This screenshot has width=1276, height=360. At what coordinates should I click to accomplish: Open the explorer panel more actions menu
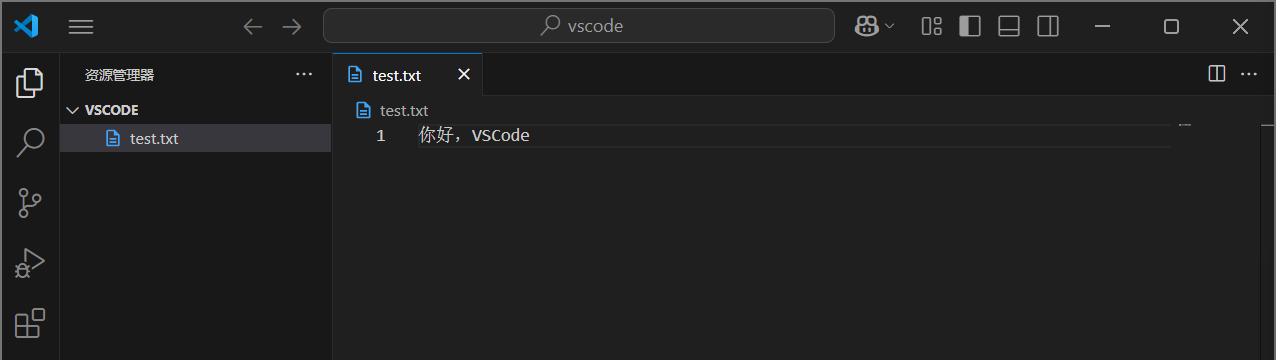coord(304,74)
